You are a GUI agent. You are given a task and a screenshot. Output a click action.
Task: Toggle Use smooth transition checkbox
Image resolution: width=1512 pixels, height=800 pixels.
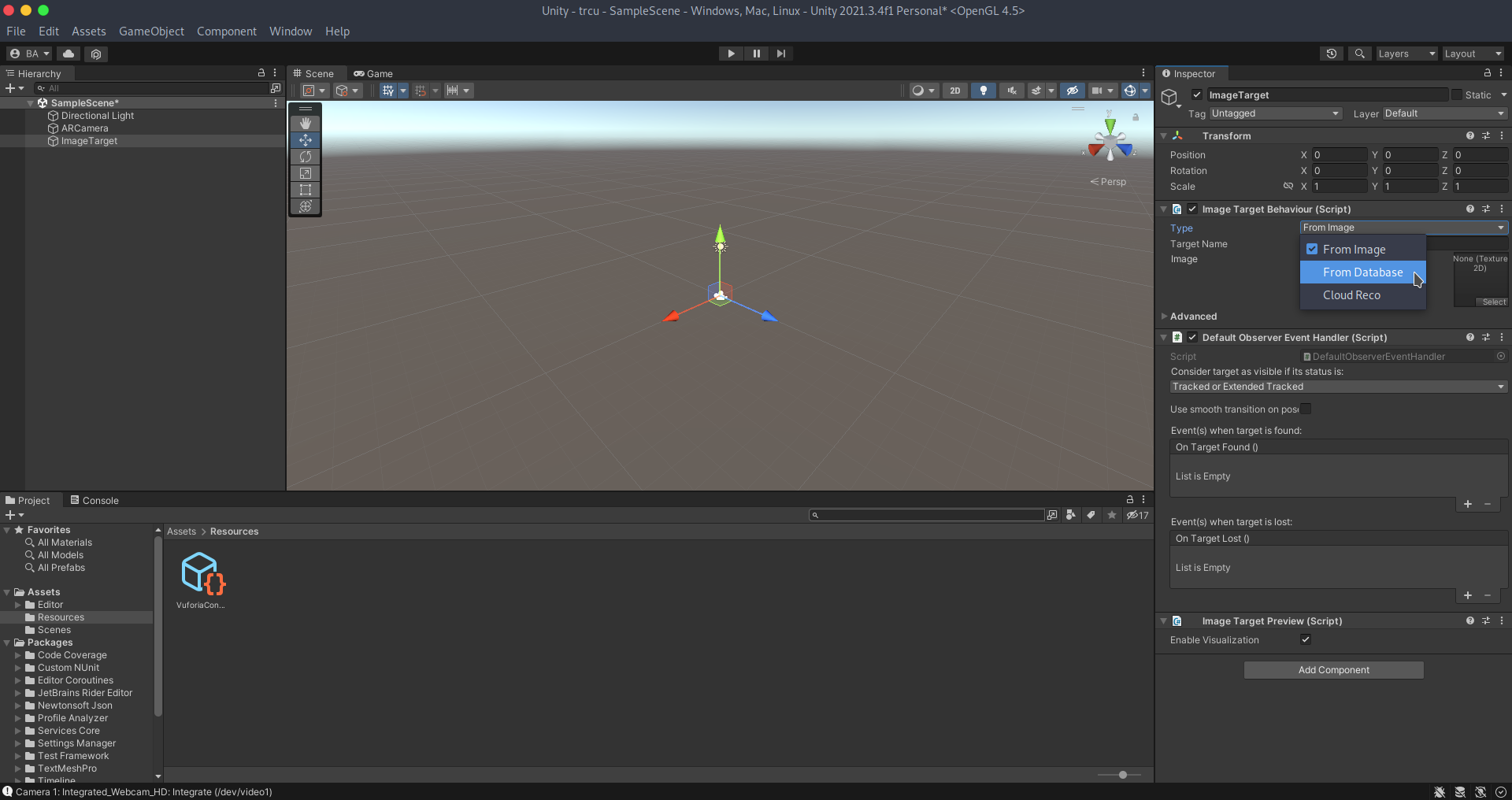[x=1306, y=409]
